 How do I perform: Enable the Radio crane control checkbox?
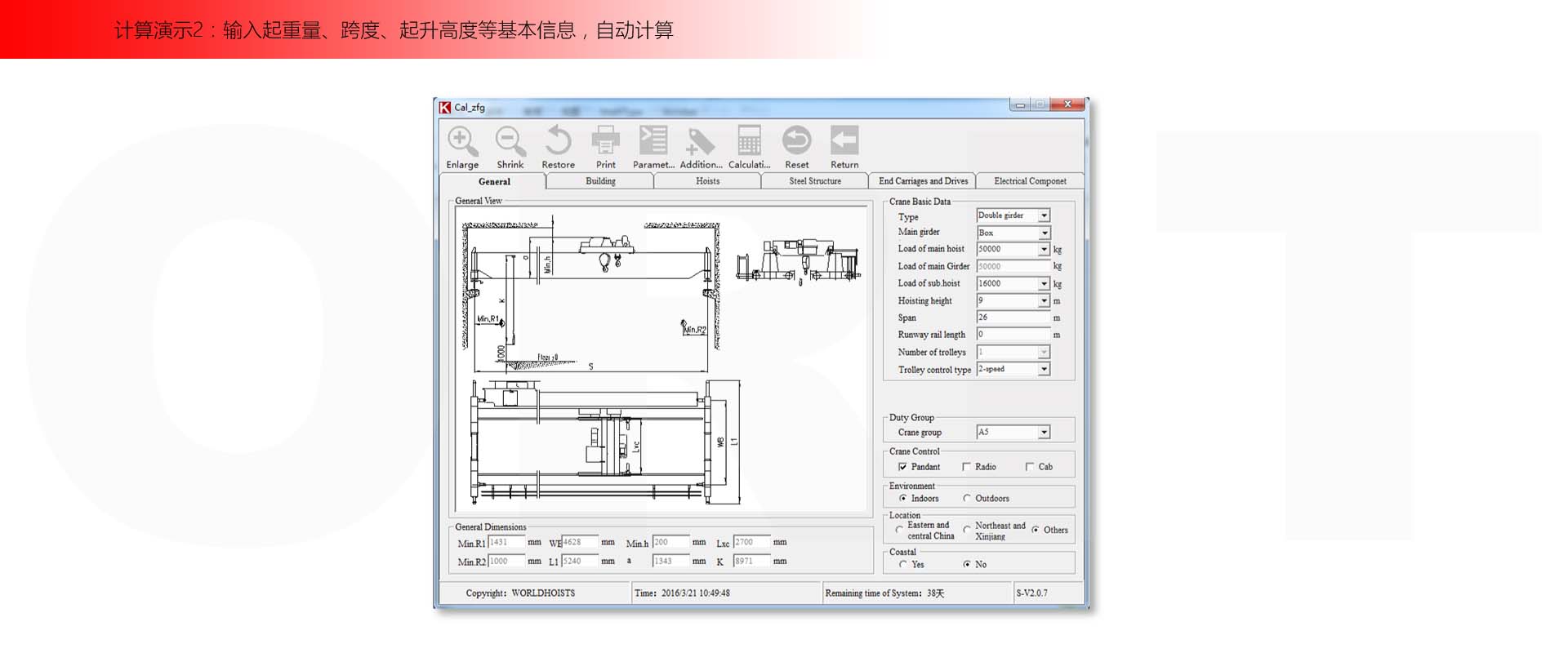(x=967, y=467)
